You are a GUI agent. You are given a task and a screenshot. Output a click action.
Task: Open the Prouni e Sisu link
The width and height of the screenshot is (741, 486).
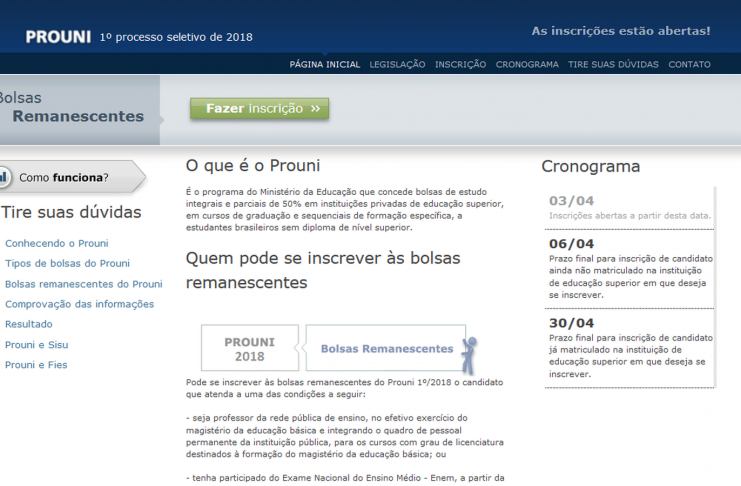pos(36,345)
